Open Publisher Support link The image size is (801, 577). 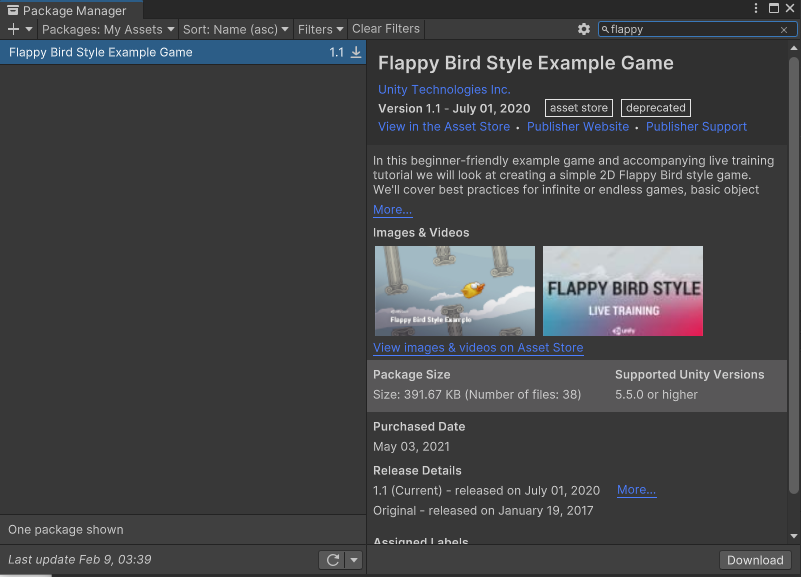point(696,127)
